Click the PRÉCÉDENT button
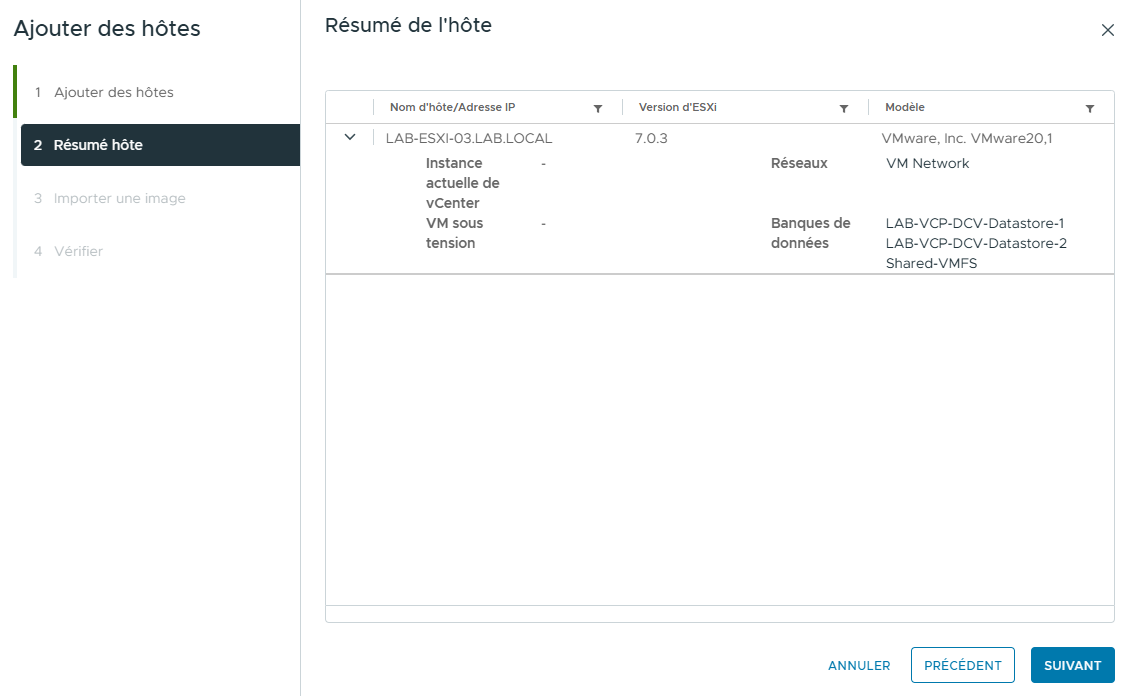This screenshot has height=696, width=1134. 962,665
